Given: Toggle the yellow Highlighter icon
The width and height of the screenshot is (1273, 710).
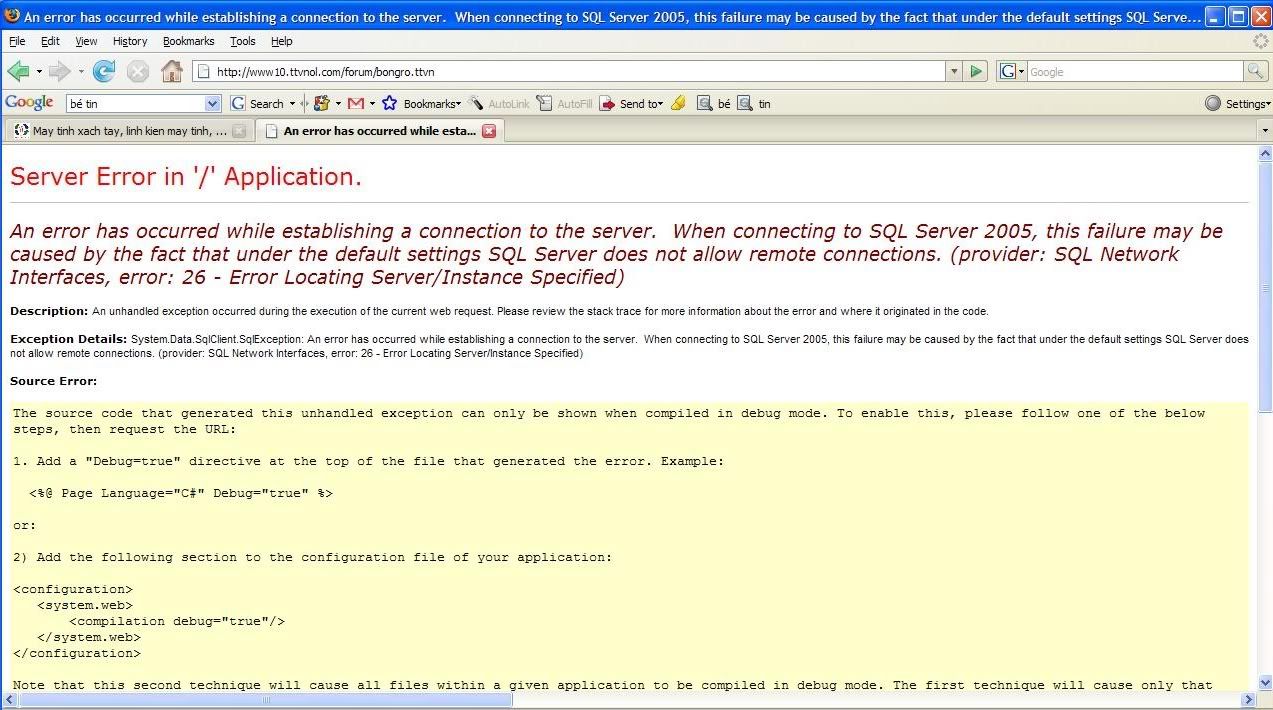Looking at the screenshot, I should (x=678, y=103).
